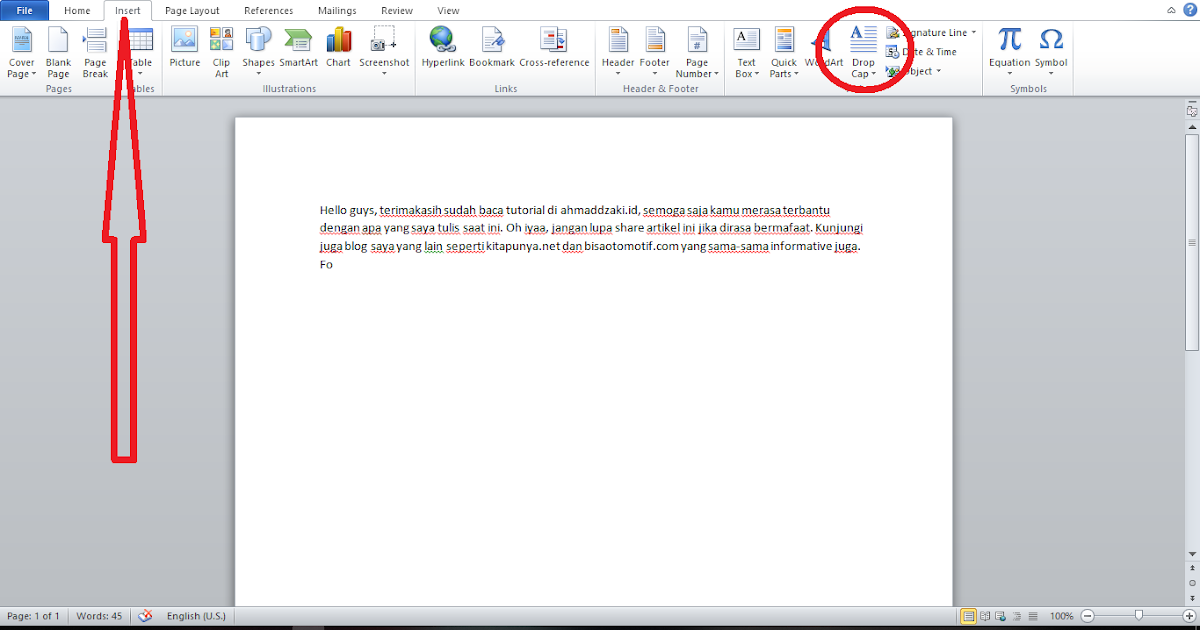The image size is (1200, 630).
Task: Switch to Print Layout view
Action: [x=968, y=616]
